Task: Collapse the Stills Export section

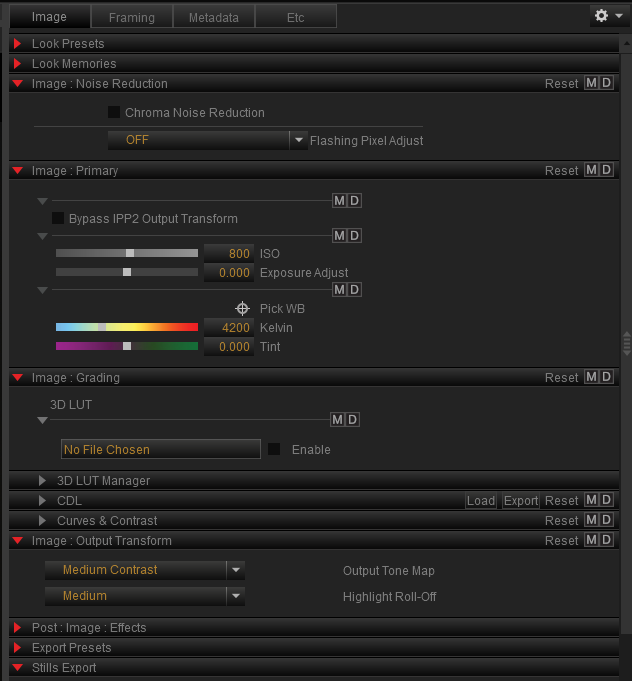Action: click(x=17, y=668)
